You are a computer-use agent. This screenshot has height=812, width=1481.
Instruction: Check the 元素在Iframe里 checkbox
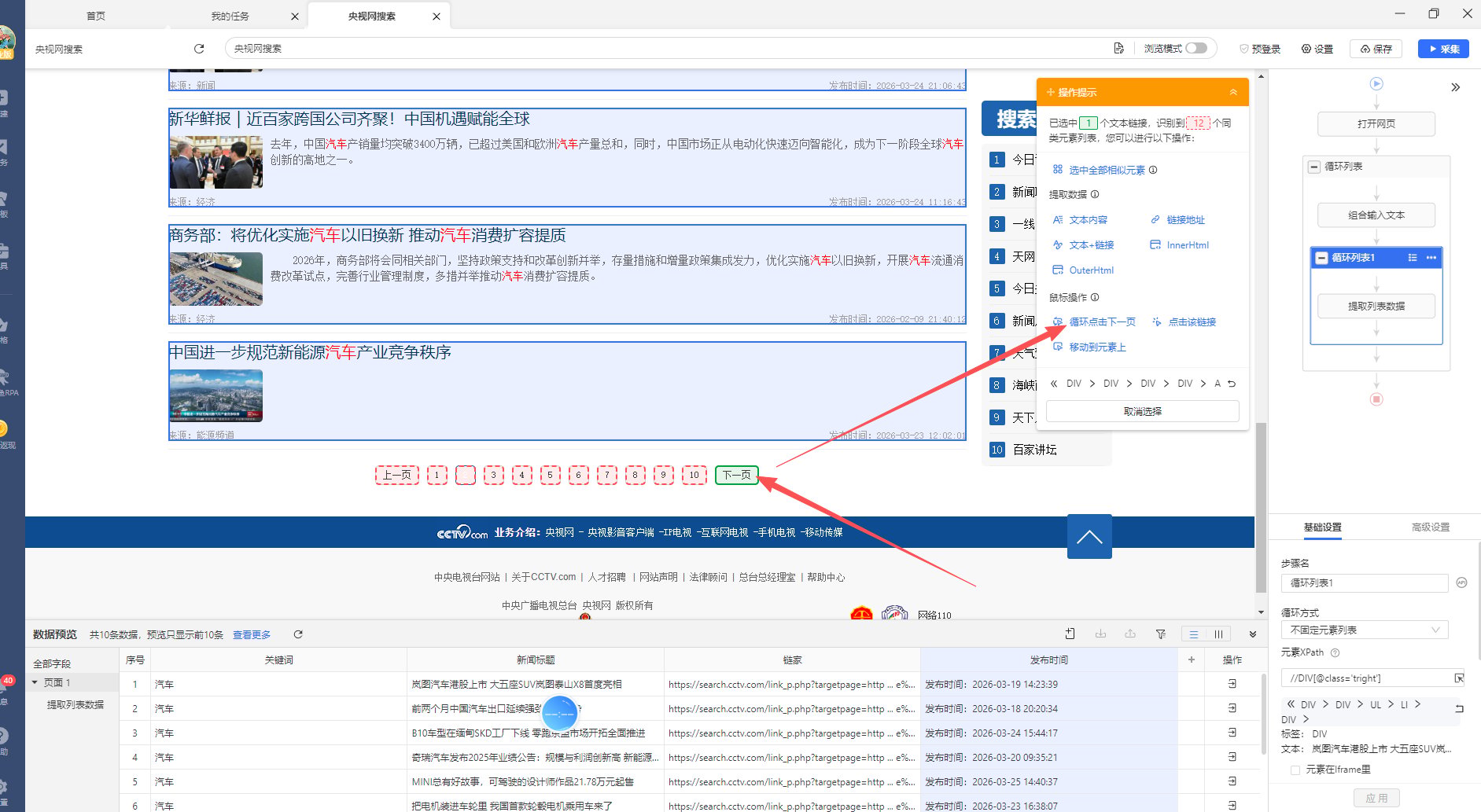pyautogui.click(x=1295, y=770)
